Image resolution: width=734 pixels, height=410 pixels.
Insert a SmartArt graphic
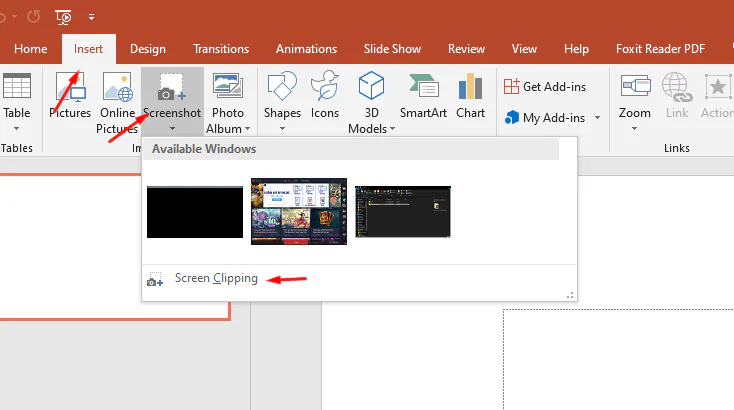pyautogui.click(x=423, y=95)
